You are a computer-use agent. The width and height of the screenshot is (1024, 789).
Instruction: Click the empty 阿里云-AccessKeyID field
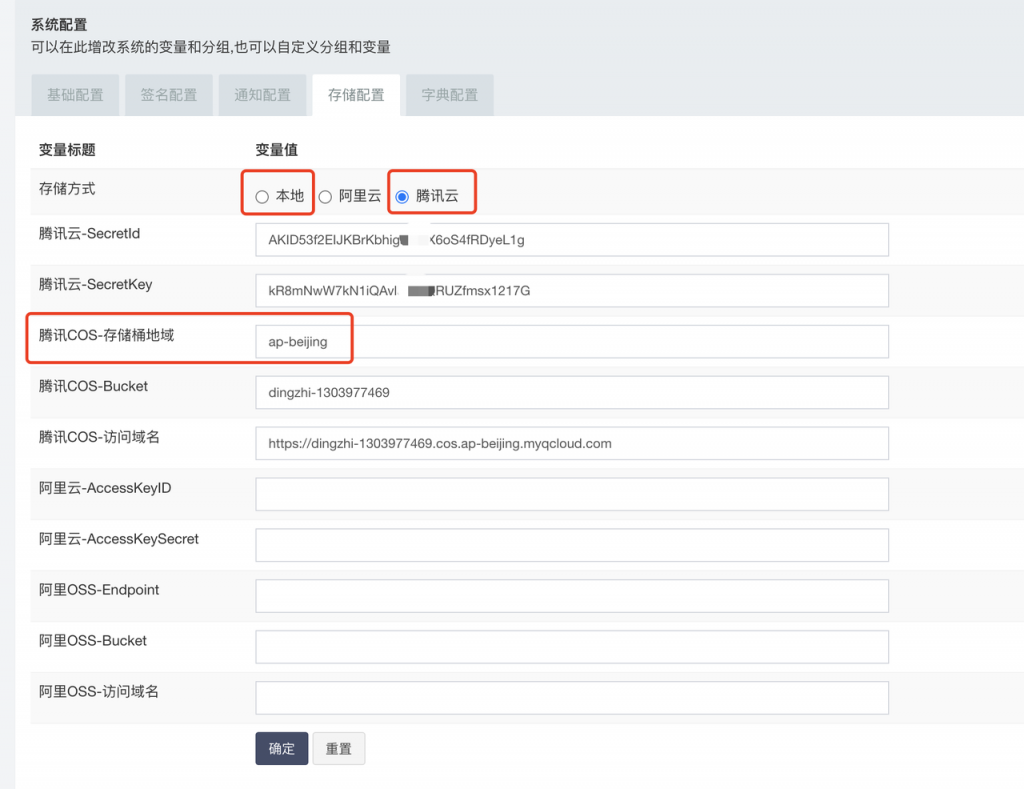(x=572, y=494)
